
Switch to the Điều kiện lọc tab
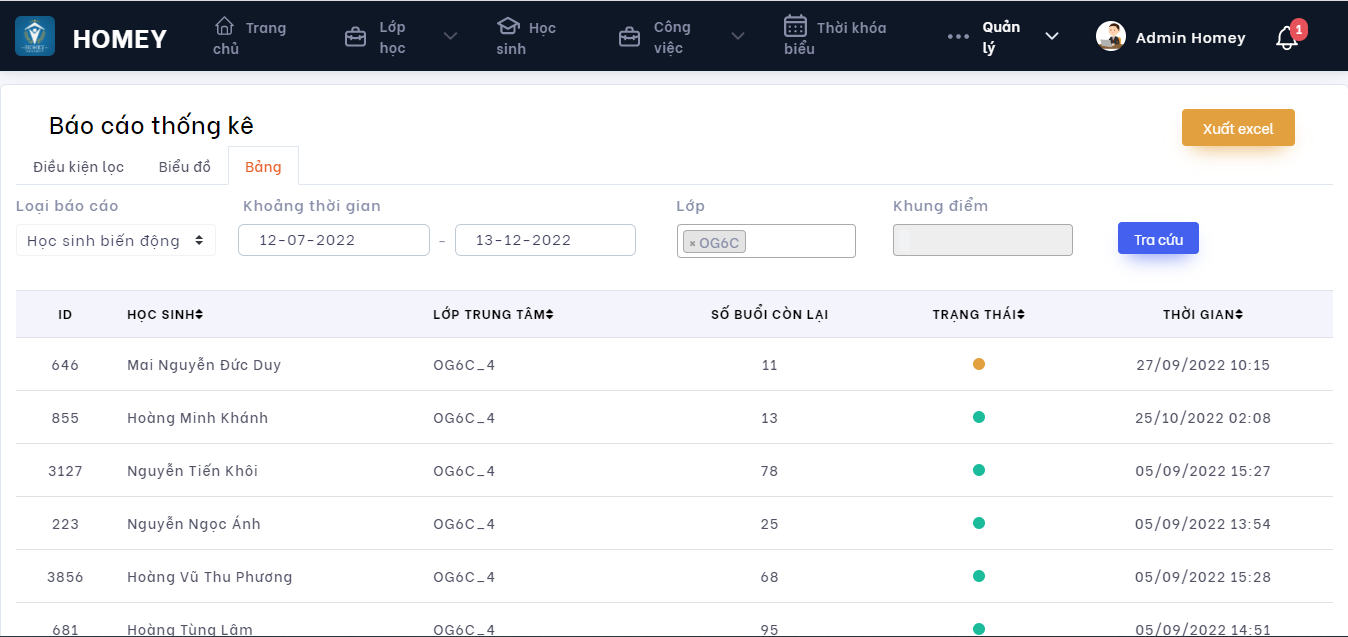78,167
